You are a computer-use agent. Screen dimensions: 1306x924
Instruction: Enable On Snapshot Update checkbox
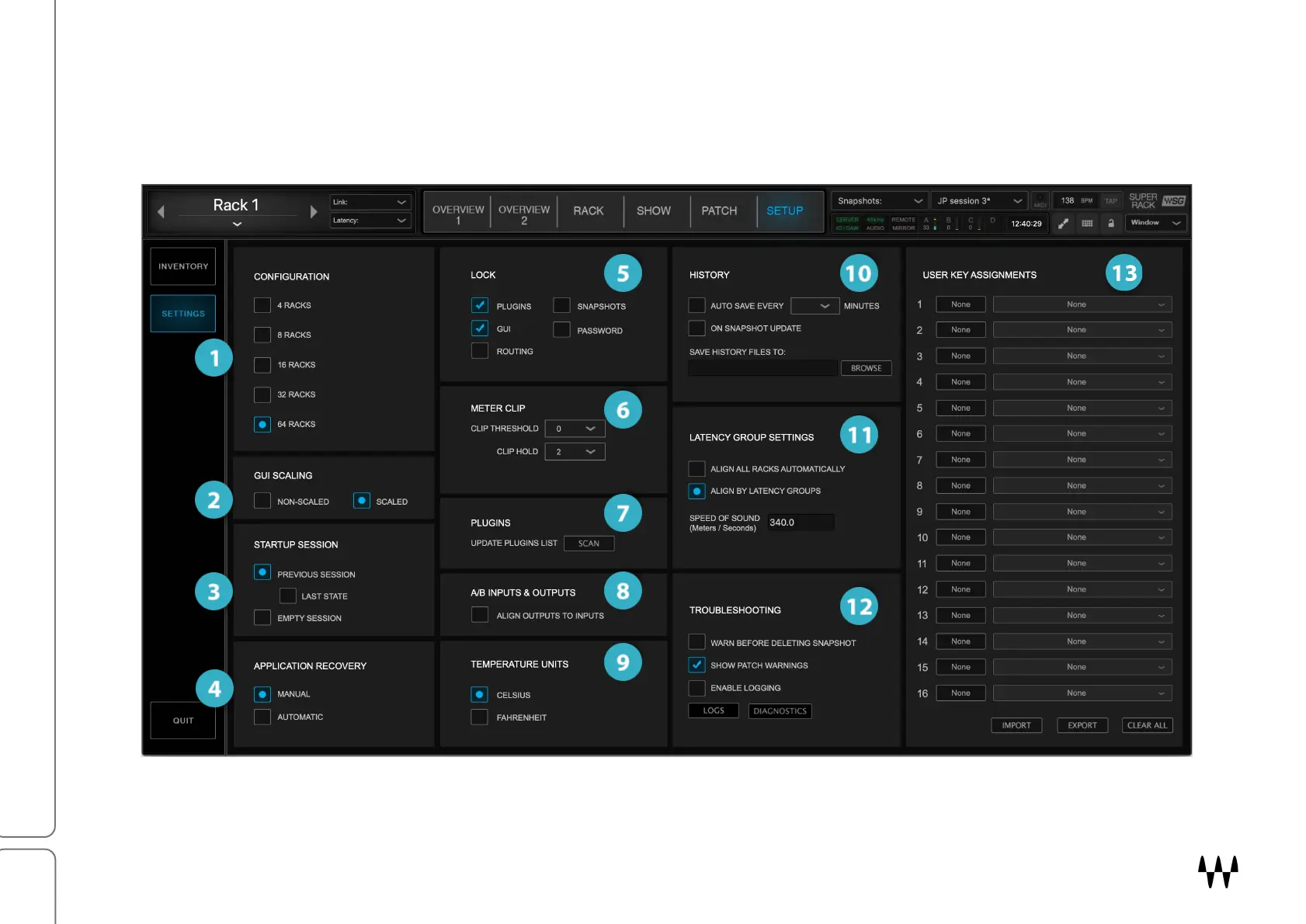tap(697, 328)
